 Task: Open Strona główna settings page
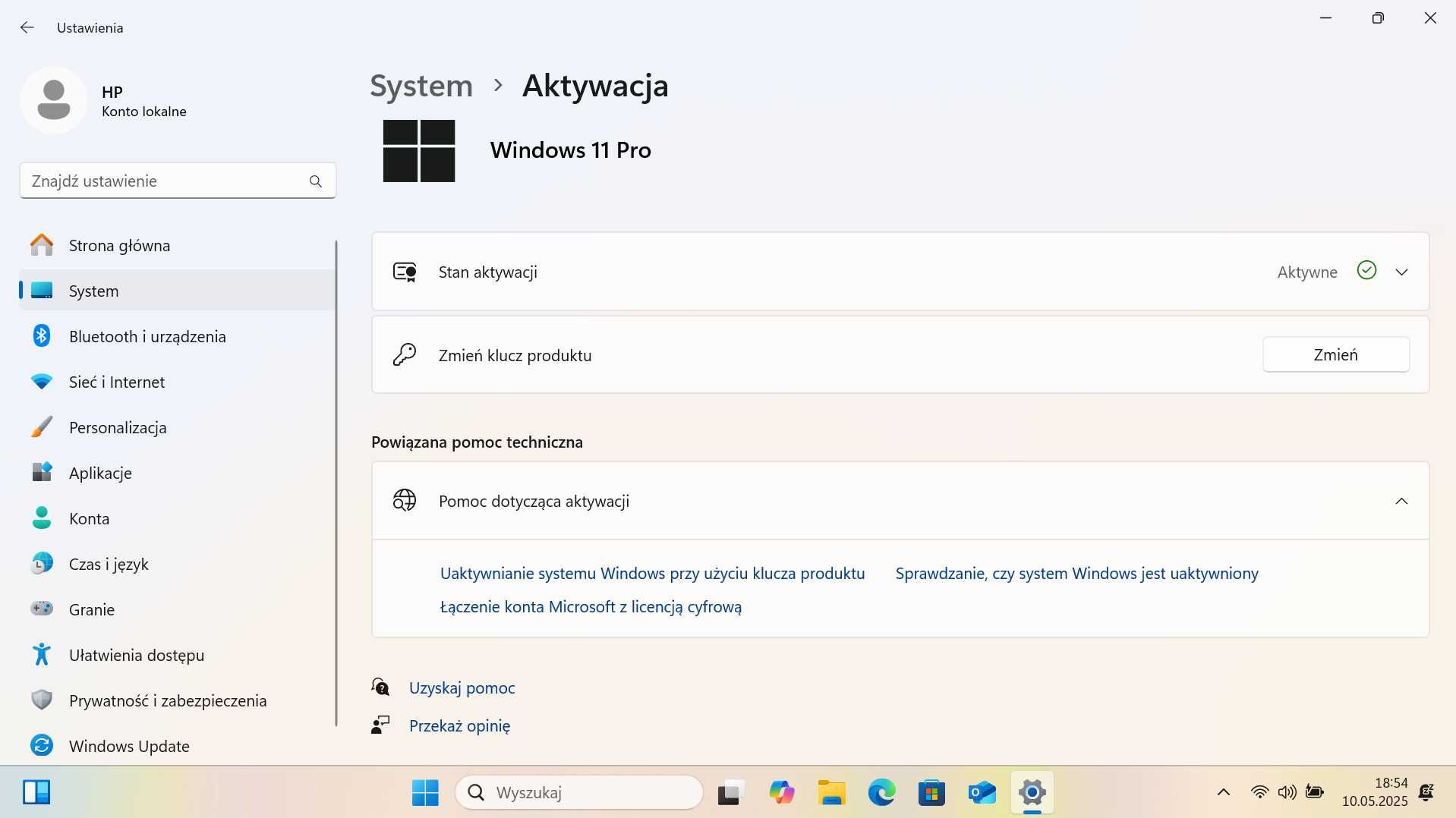click(177, 245)
